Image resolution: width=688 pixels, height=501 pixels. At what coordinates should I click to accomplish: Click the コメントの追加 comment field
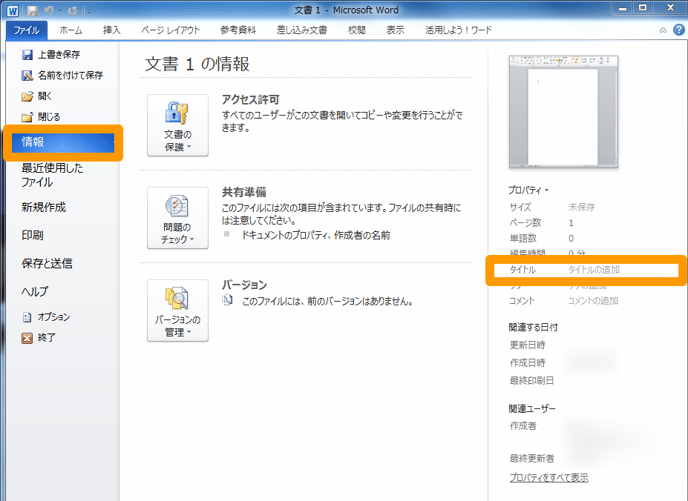[593, 301]
